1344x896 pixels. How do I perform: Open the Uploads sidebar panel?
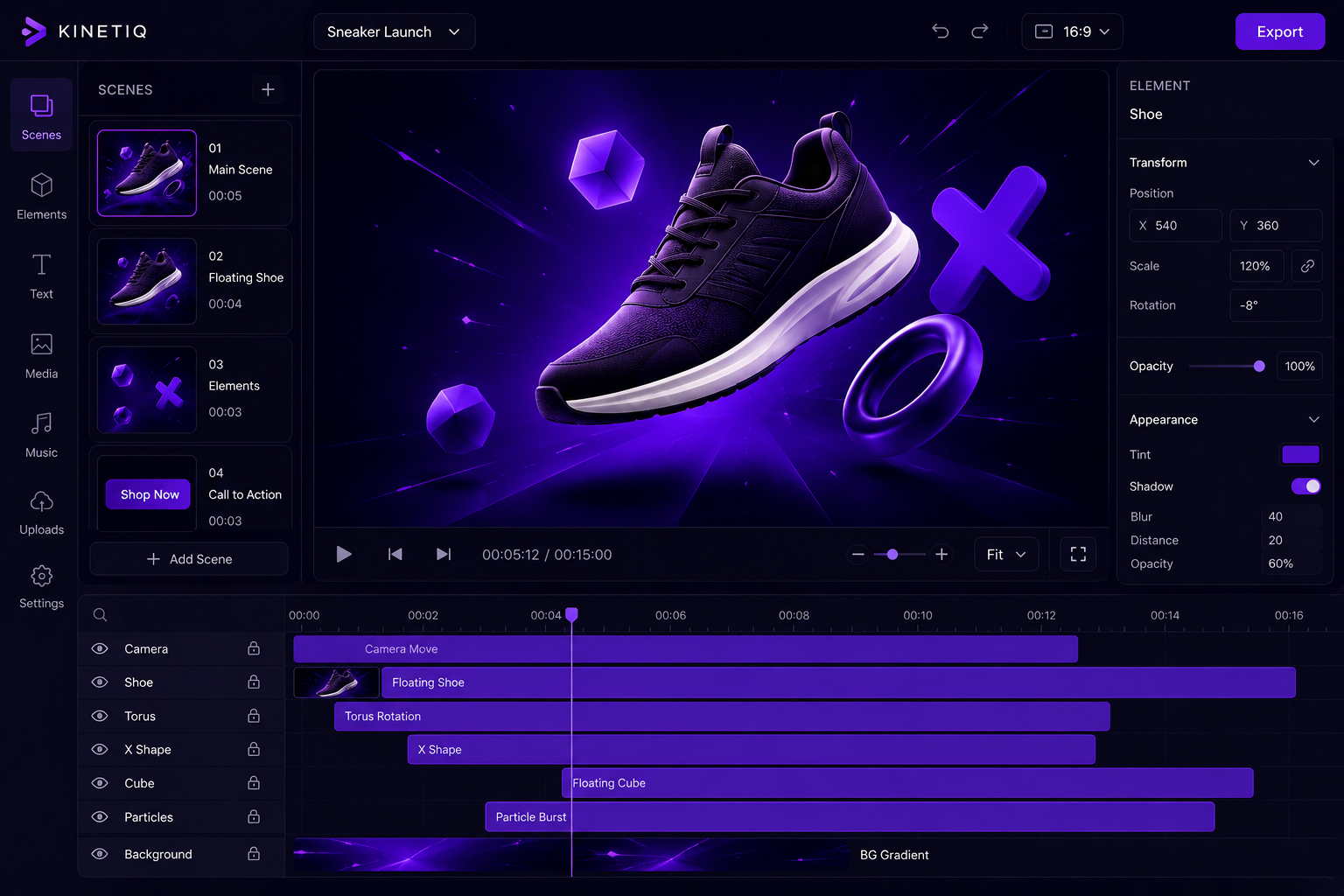[41, 513]
